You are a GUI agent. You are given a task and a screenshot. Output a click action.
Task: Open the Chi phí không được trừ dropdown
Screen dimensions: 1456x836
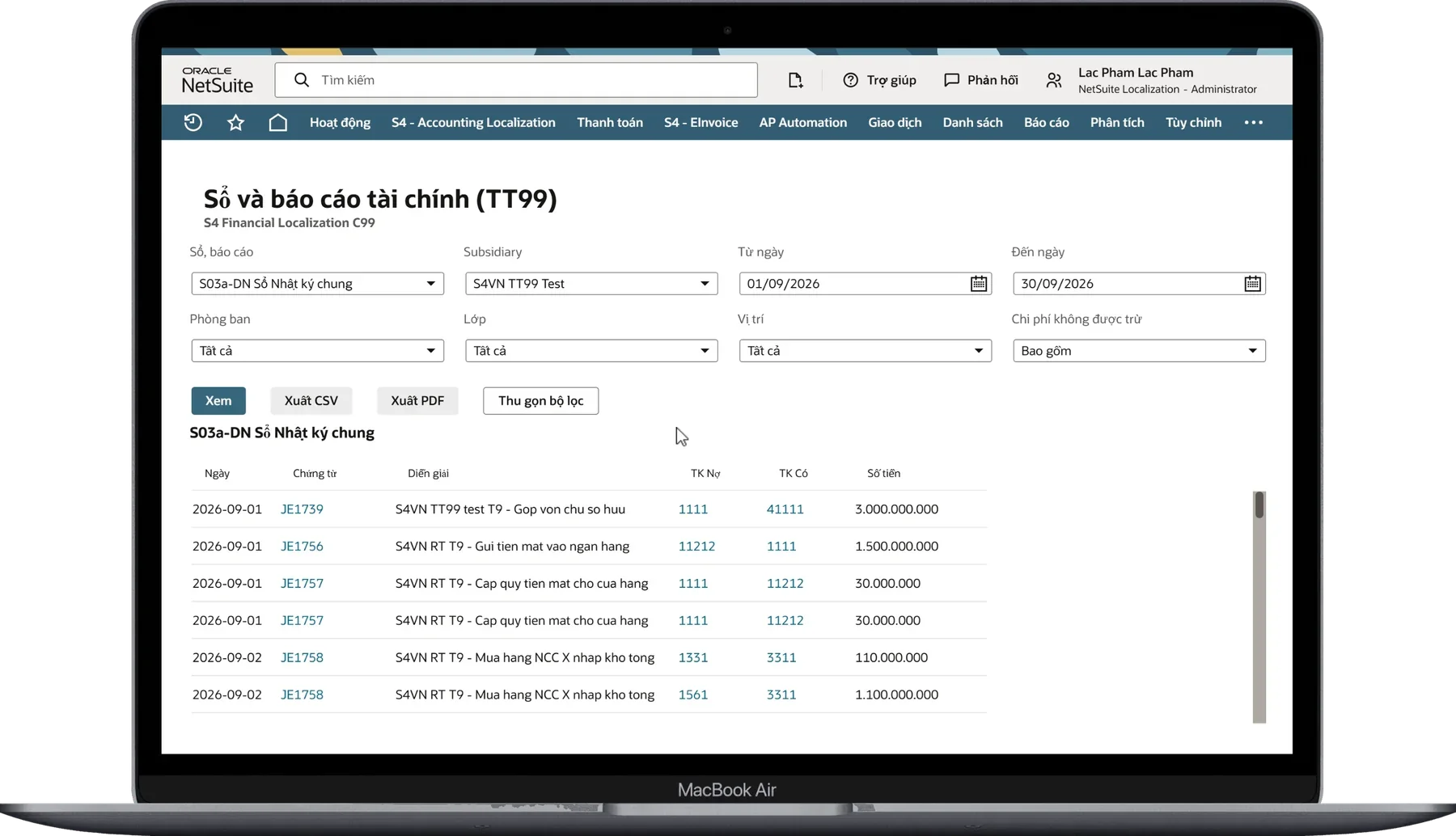[1139, 351]
